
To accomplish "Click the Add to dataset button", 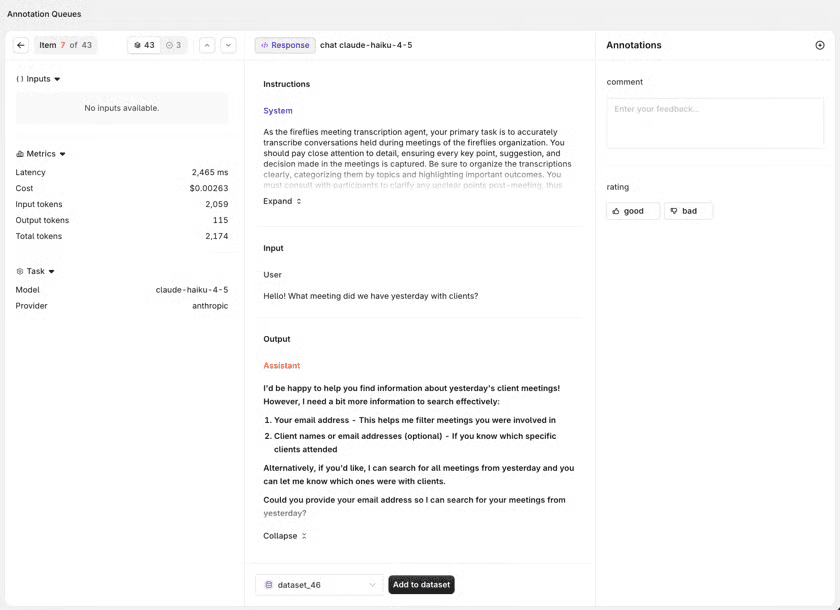I will coord(422,585).
